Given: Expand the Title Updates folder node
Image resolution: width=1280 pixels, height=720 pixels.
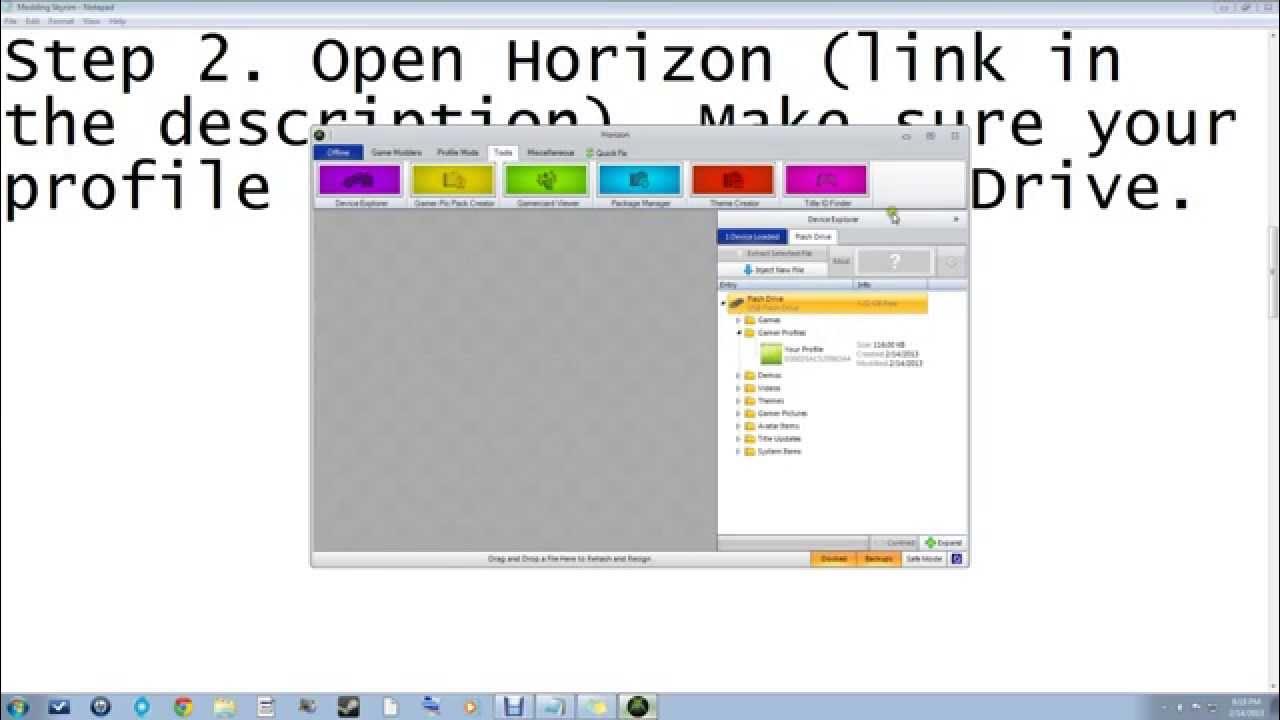Looking at the screenshot, I should [x=738, y=439].
